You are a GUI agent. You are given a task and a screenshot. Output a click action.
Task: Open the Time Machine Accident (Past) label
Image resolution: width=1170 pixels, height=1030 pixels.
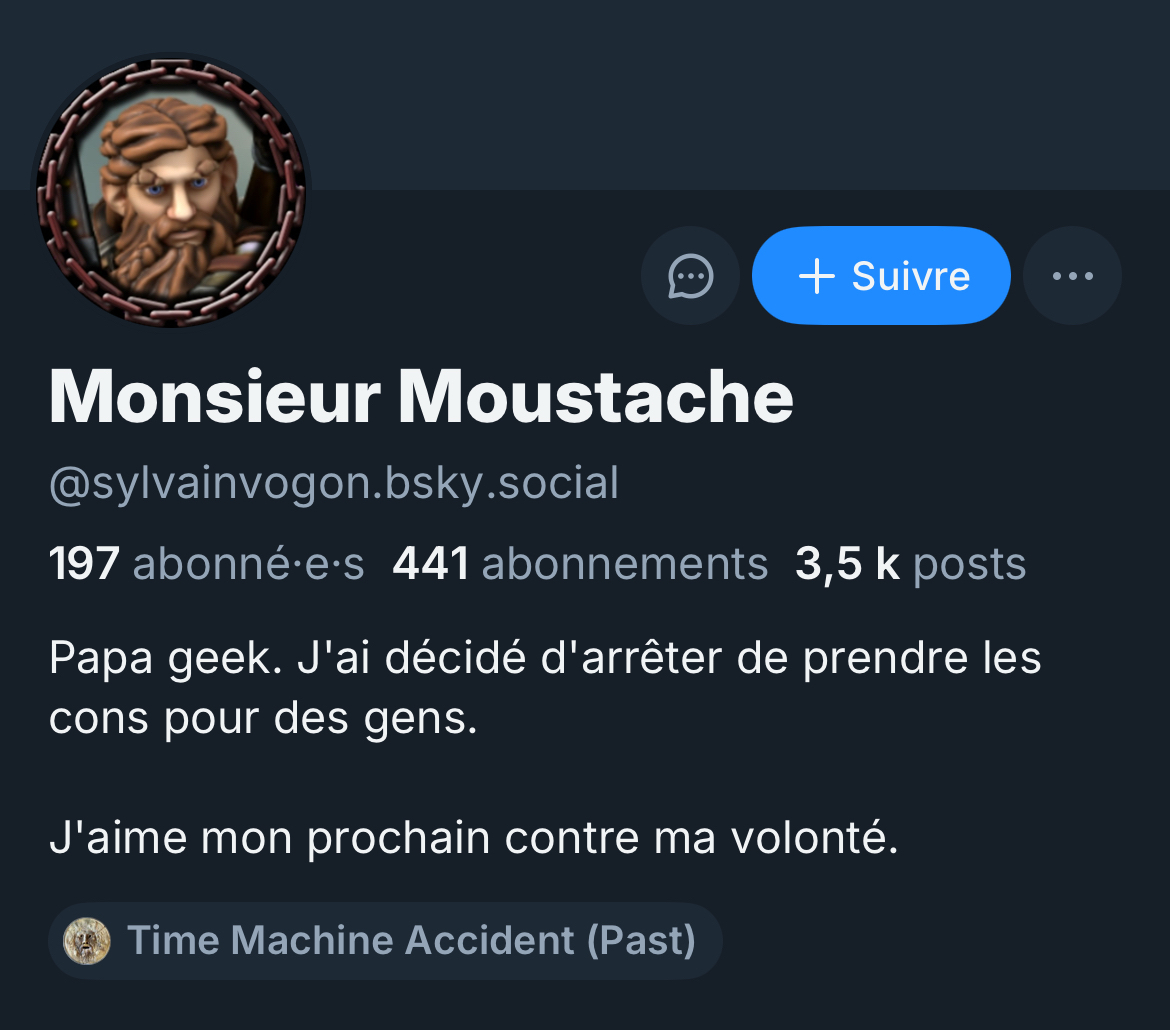[410, 941]
